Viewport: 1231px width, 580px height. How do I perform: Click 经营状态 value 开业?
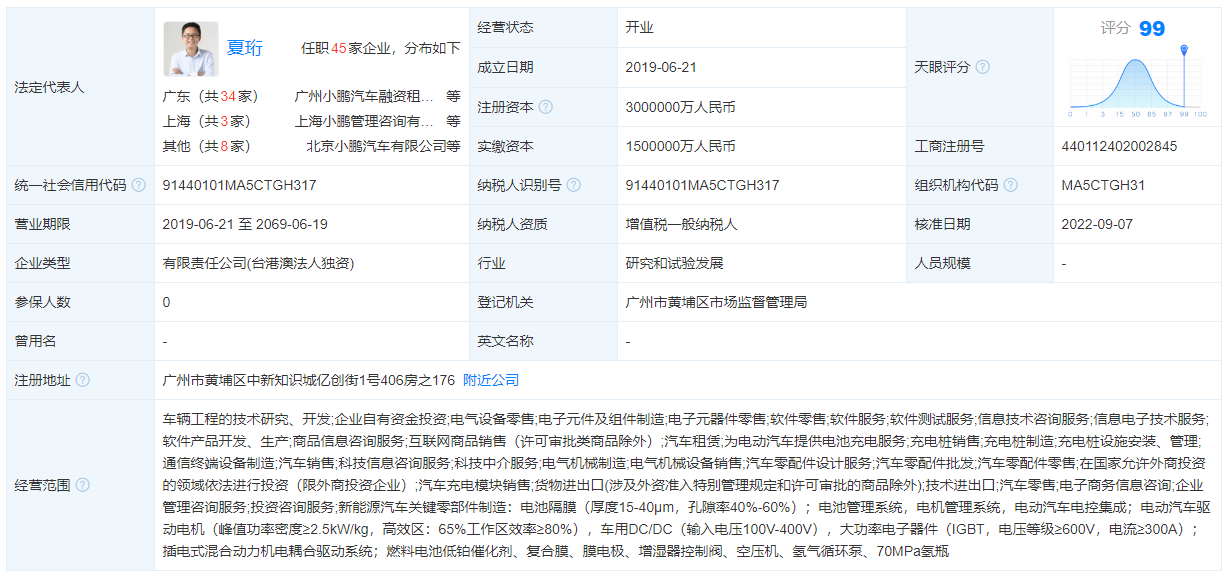(639, 28)
